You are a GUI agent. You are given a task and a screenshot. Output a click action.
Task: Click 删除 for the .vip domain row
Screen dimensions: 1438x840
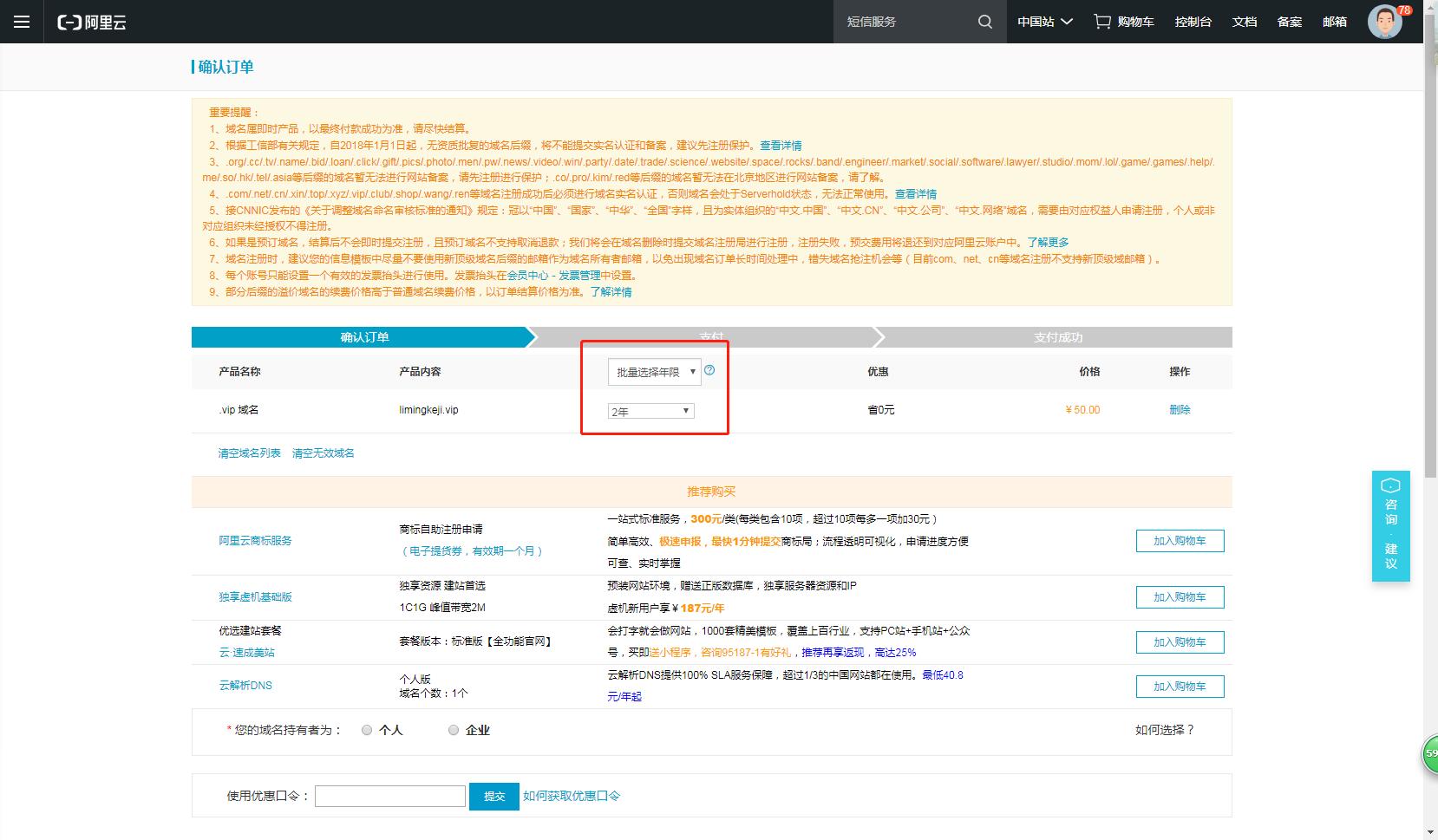1180,410
